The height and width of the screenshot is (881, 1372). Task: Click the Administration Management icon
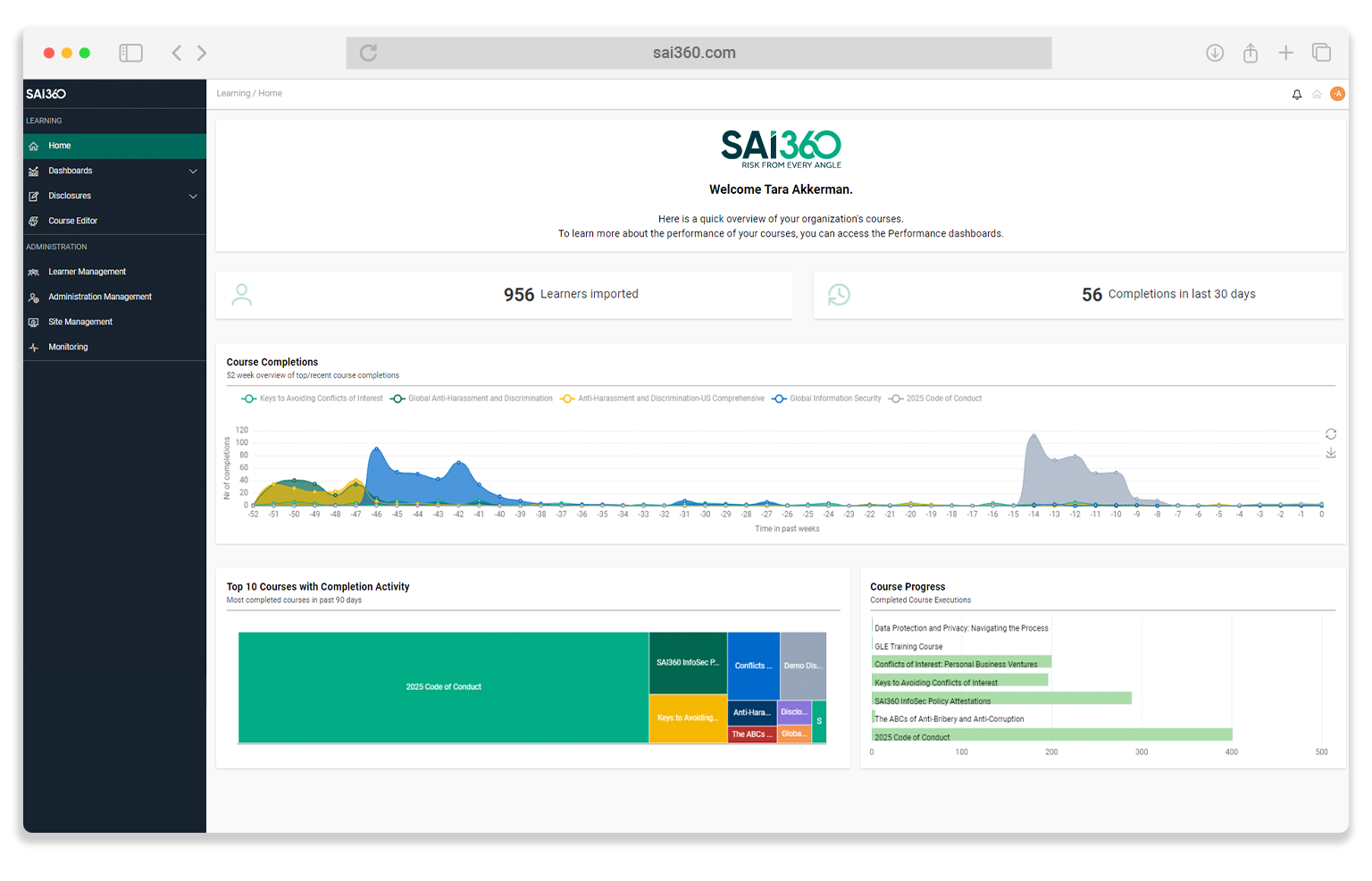[x=34, y=297]
